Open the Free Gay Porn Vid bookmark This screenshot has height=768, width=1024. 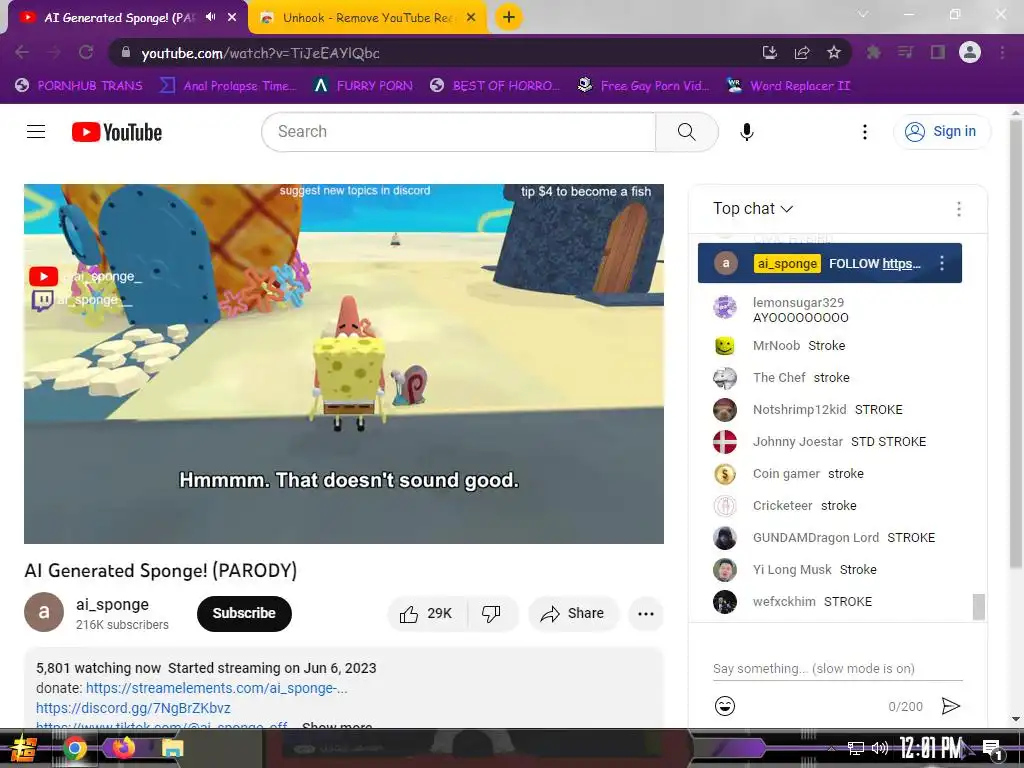[644, 86]
